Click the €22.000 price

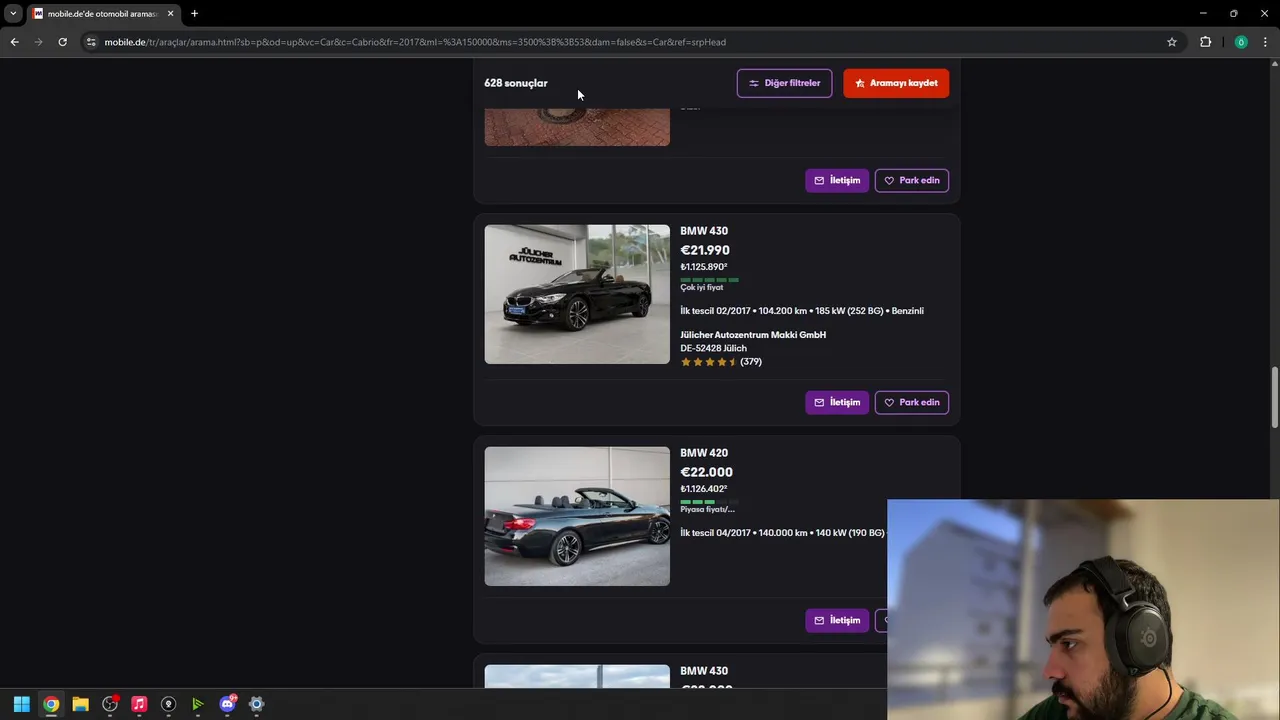[x=706, y=472]
